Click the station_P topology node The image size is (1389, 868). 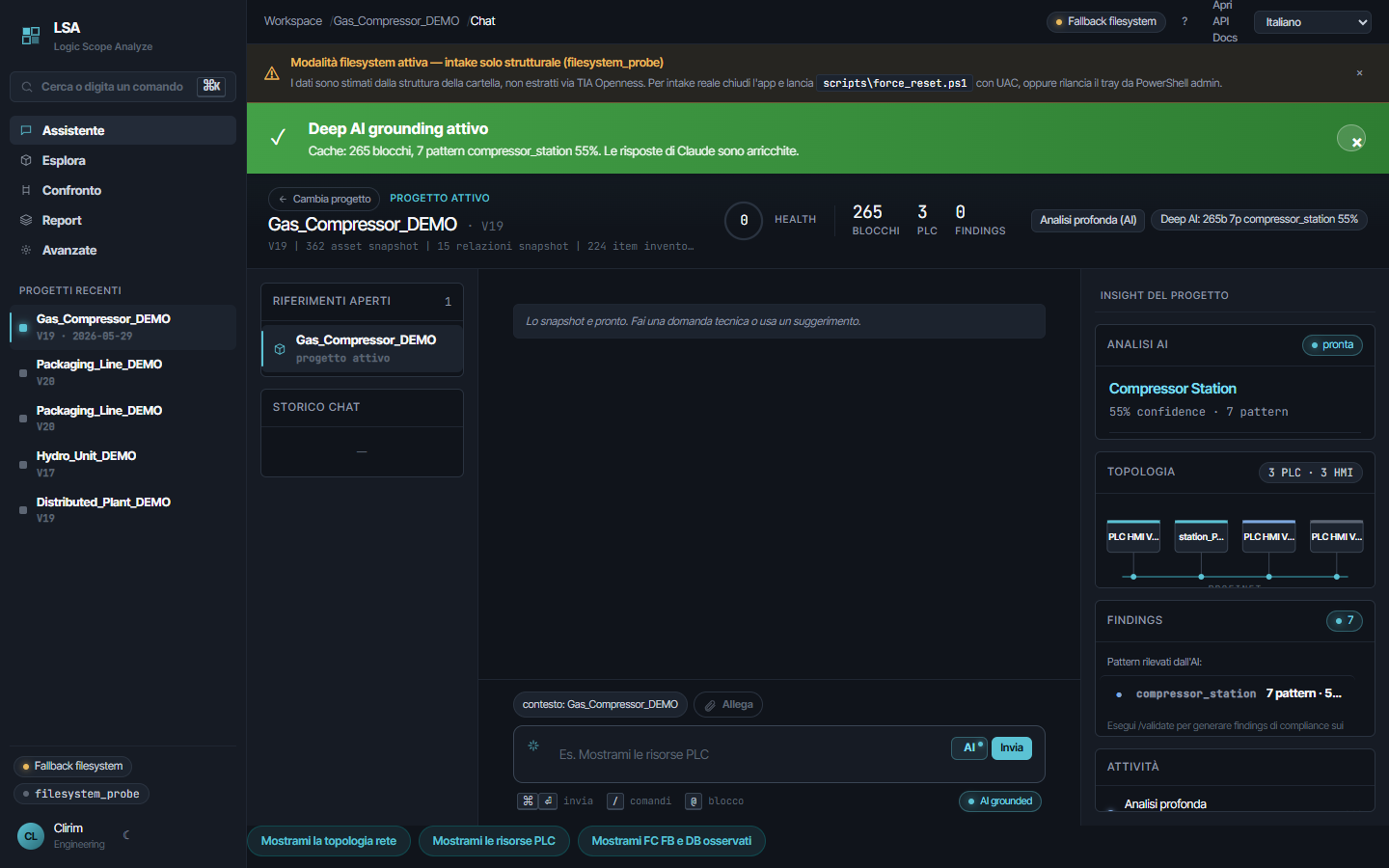tap(1201, 535)
